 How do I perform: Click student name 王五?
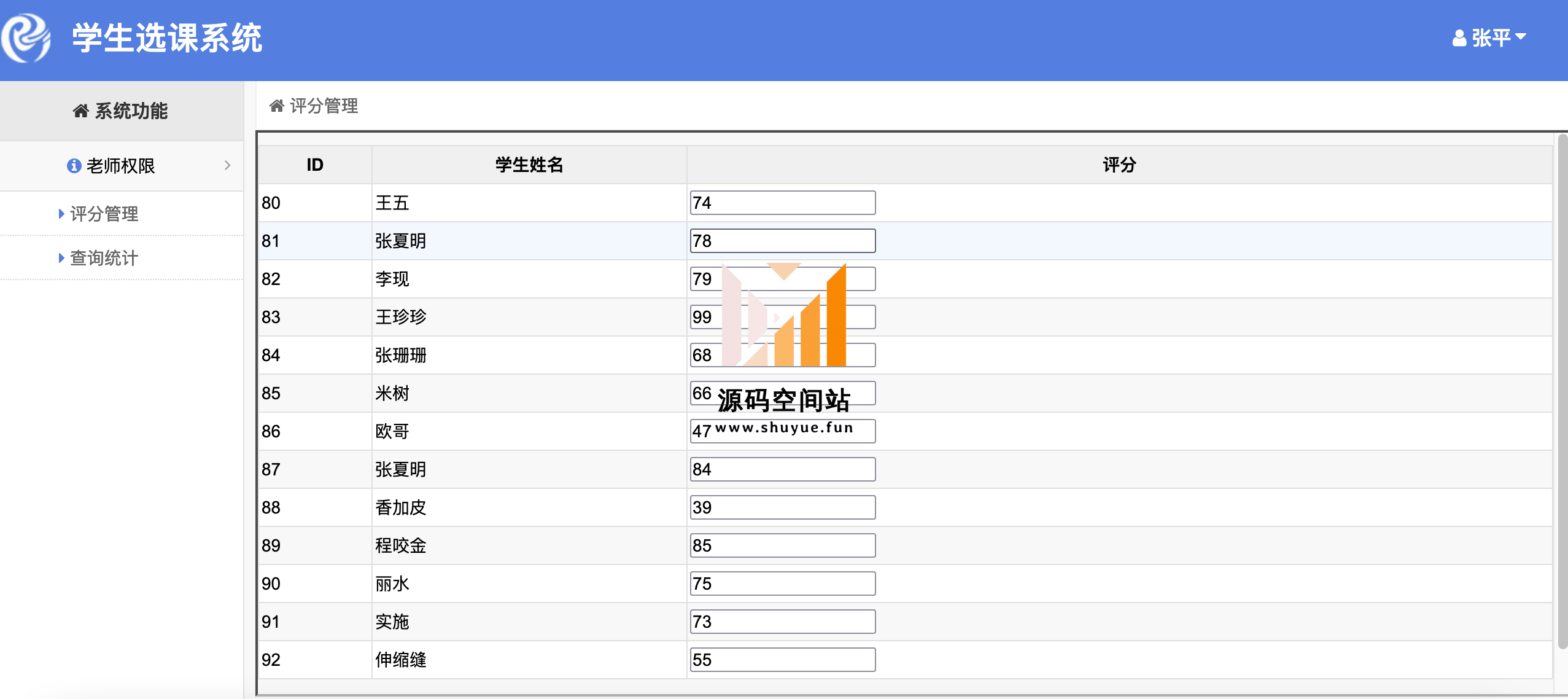392,203
